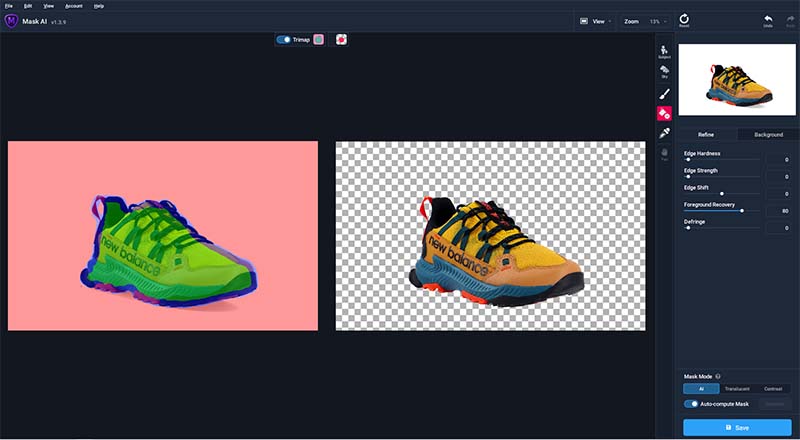Open the File menu

pyautogui.click(x=9, y=6)
